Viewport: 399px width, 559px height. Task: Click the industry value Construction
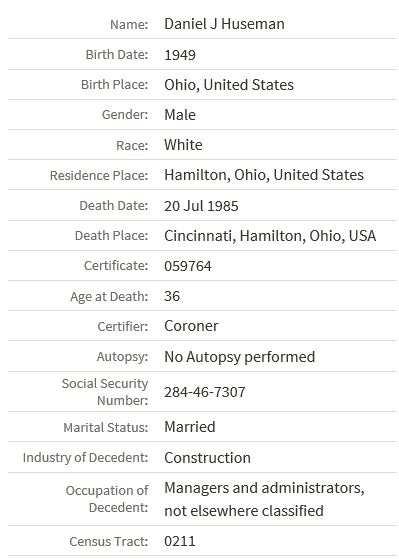pyautogui.click(x=207, y=458)
